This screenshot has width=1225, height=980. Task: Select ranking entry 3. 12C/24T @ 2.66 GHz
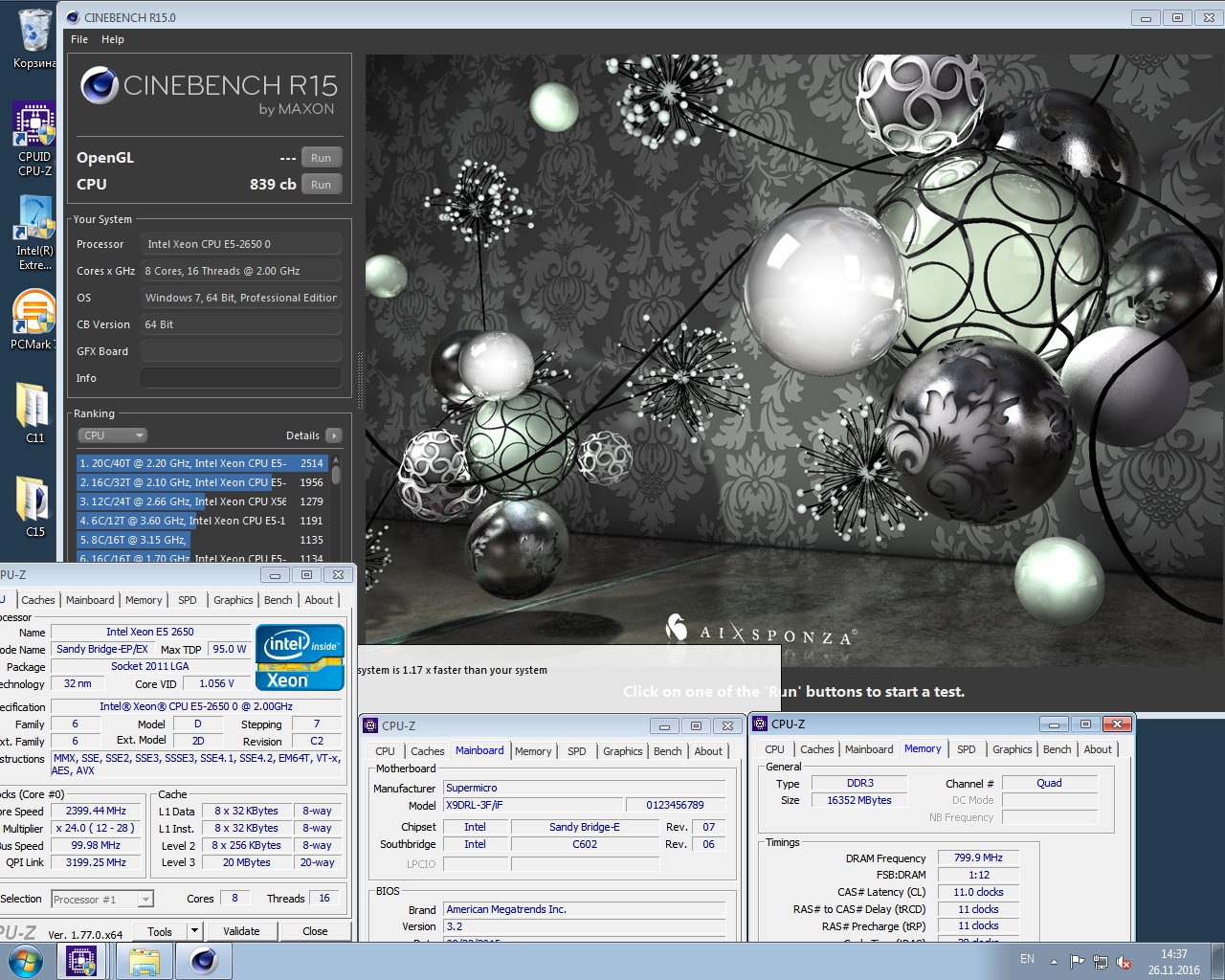point(203,501)
